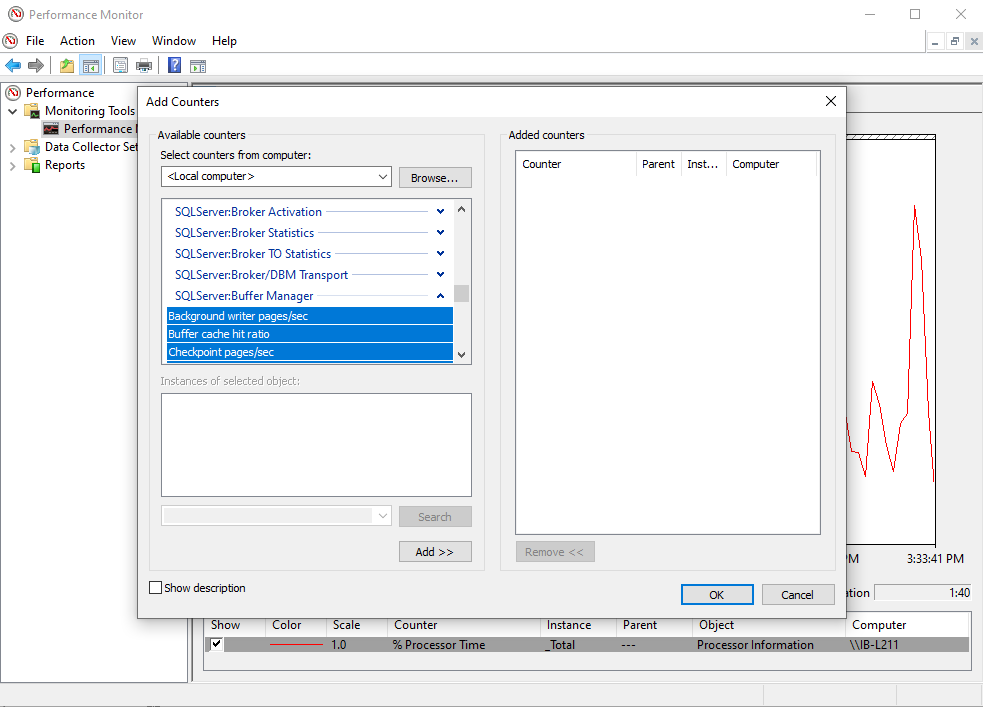The width and height of the screenshot is (983, 707).
Task: Click the forward navigation arrow
Action: coord(36,65)
